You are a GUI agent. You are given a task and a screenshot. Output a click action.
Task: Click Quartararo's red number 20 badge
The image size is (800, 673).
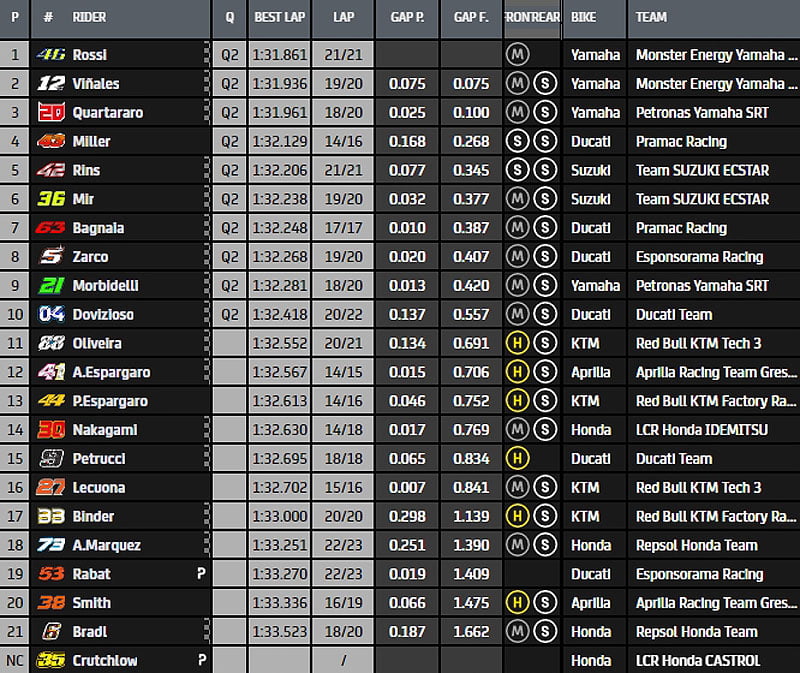pyautogui.click(x=51, y=112)
